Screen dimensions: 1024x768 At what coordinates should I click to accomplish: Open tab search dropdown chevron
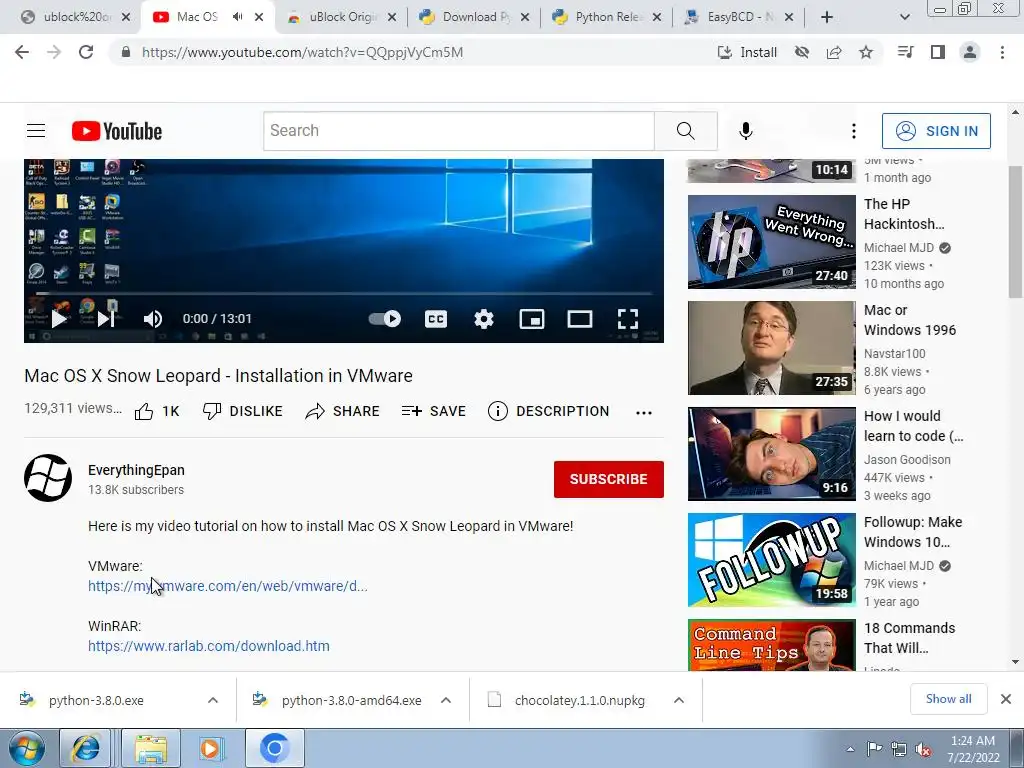click(x=904, y=17)
